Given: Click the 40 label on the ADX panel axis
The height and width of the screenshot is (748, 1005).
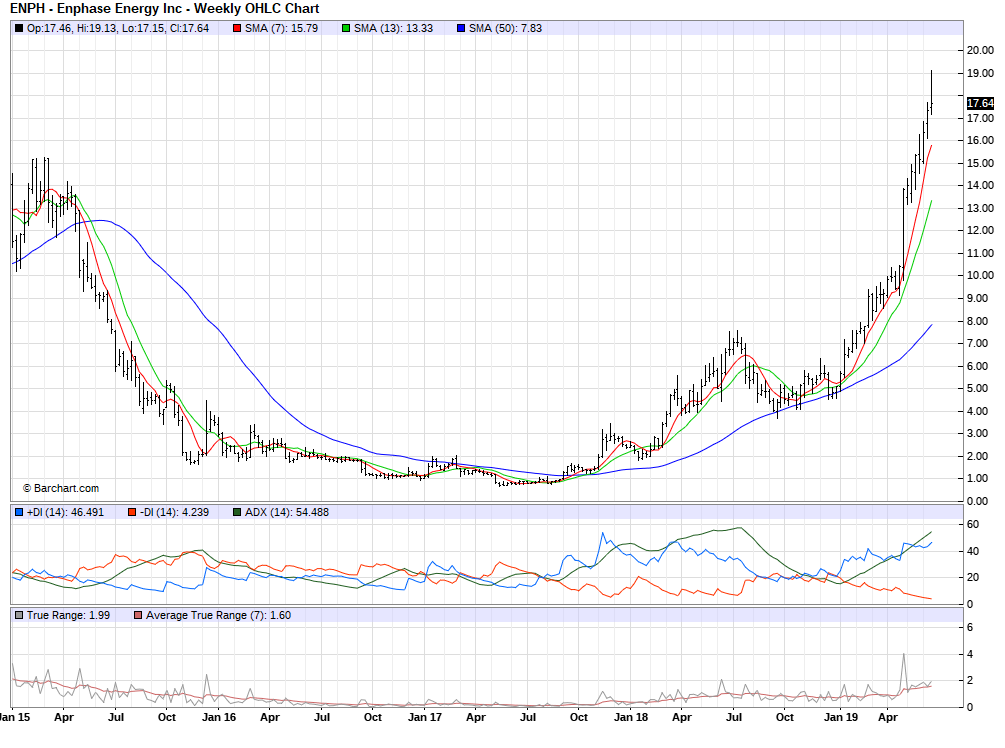Looking at the screenshot, I should 973,551.
